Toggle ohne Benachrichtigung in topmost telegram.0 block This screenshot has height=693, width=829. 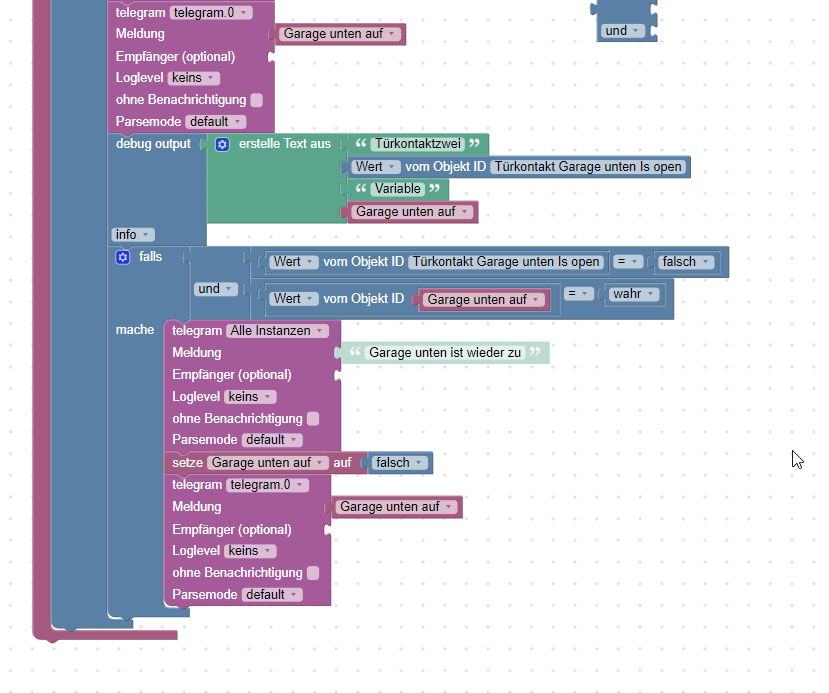click(x=256, y=100)
